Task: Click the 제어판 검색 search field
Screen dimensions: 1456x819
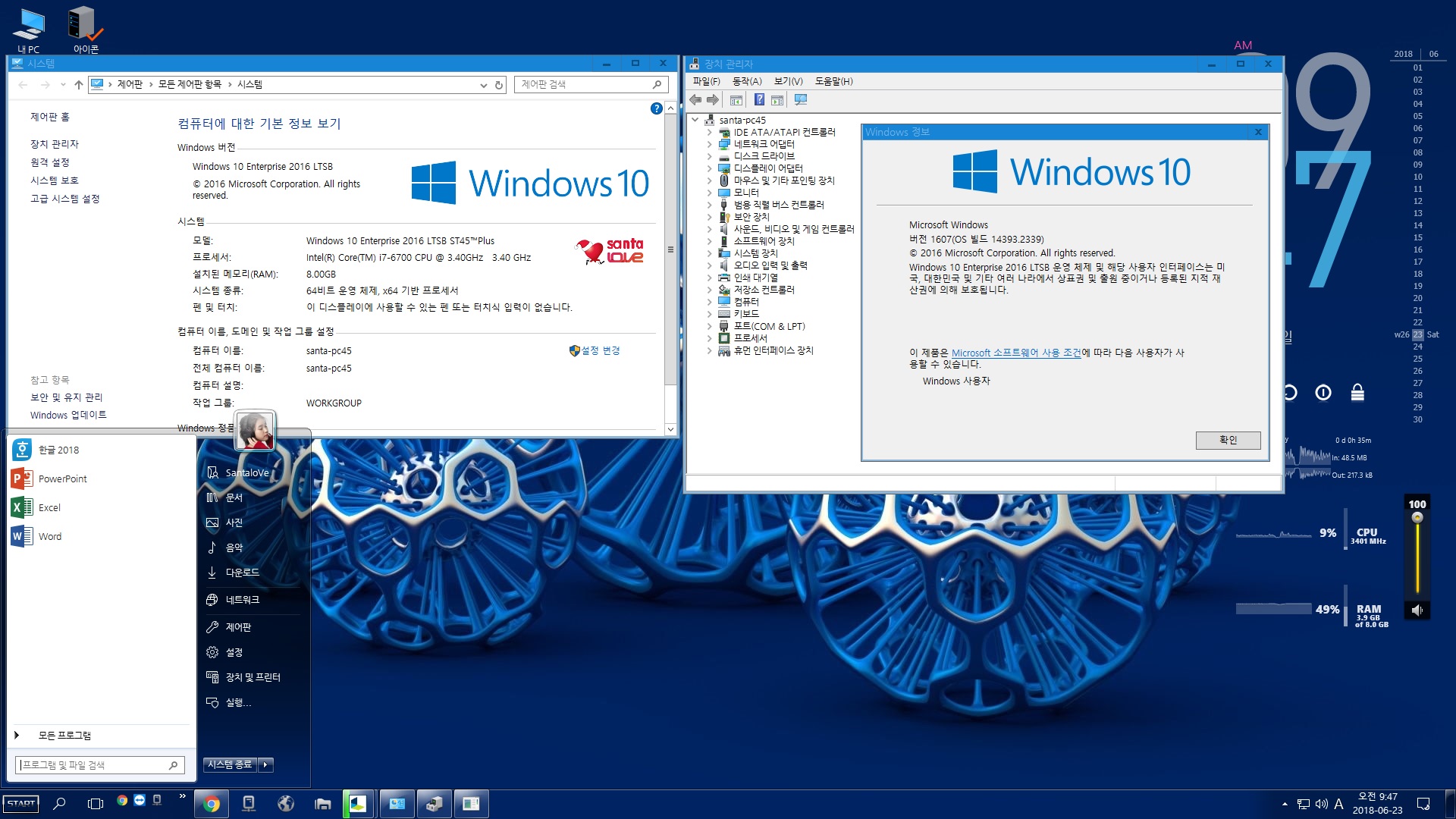Action: [x=591, y=84]
